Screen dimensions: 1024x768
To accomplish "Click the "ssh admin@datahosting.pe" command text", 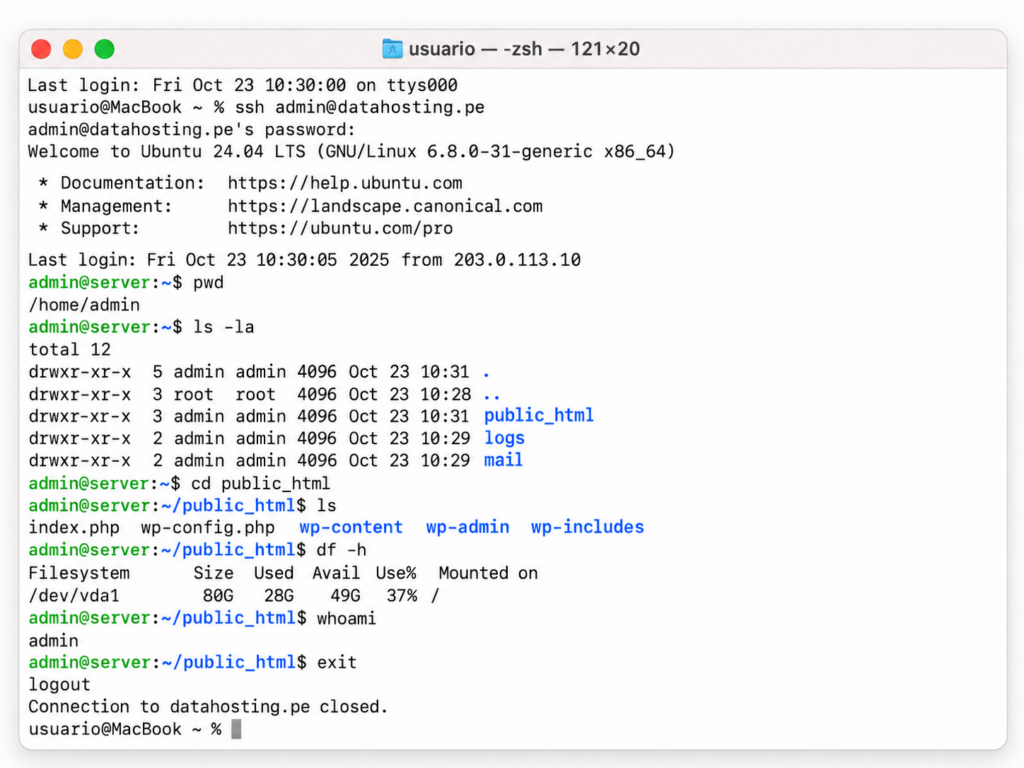I will [x=360, y=107].
